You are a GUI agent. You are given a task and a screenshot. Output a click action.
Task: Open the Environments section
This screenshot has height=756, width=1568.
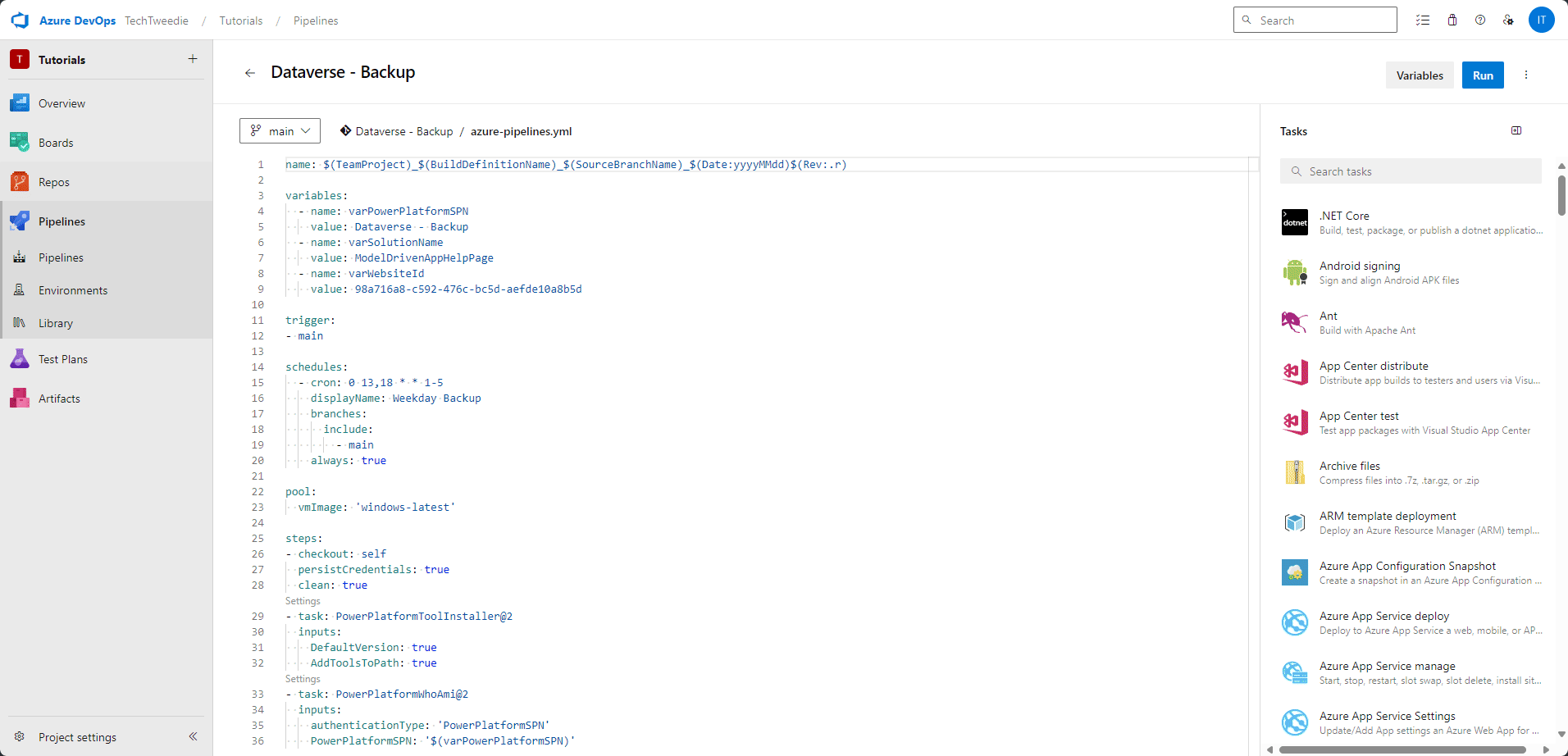[72, 289]
